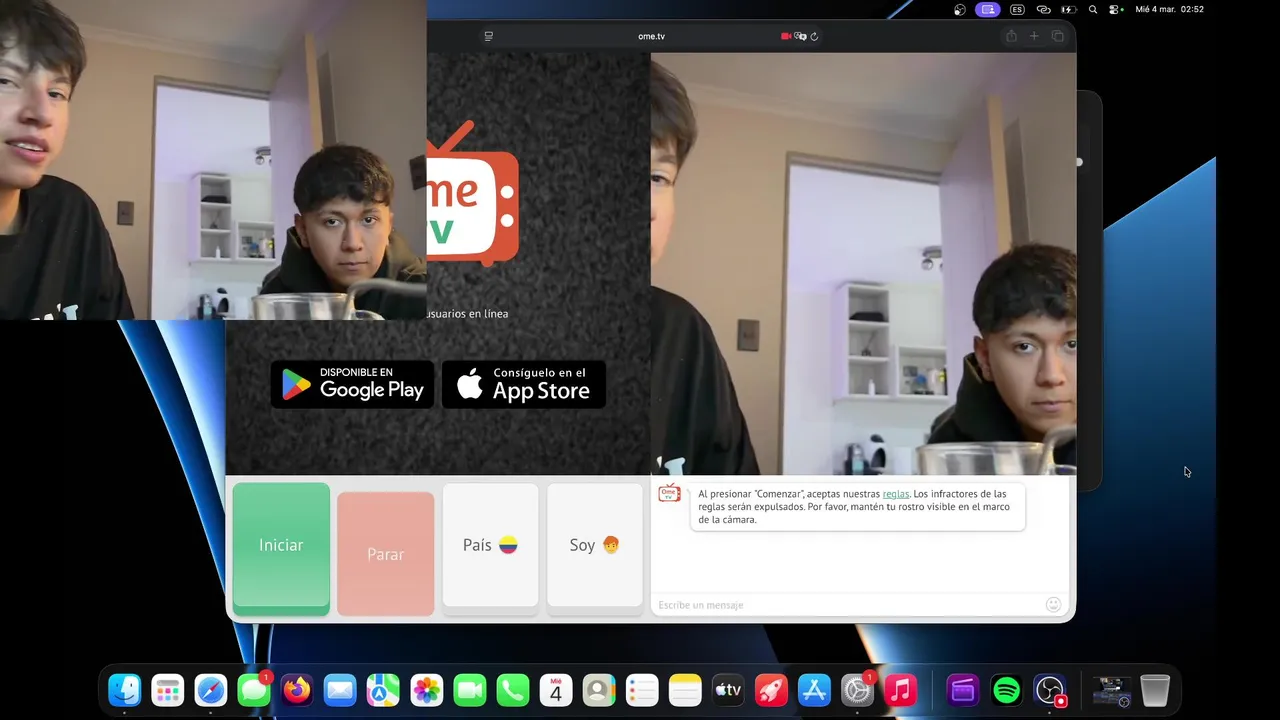Viewport: 1280px width, 720px height.
Task: Open Finder from the dock
Action: pos(125,690)
